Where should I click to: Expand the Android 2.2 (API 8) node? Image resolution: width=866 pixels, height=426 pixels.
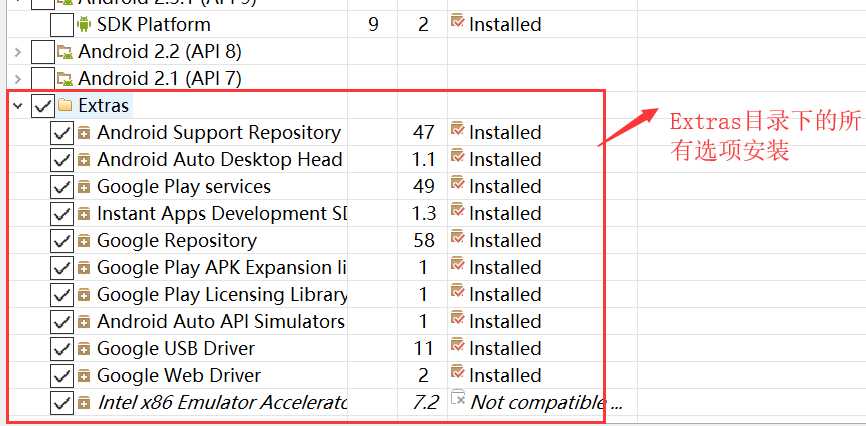pyautogui.click(x=18, y=52)
